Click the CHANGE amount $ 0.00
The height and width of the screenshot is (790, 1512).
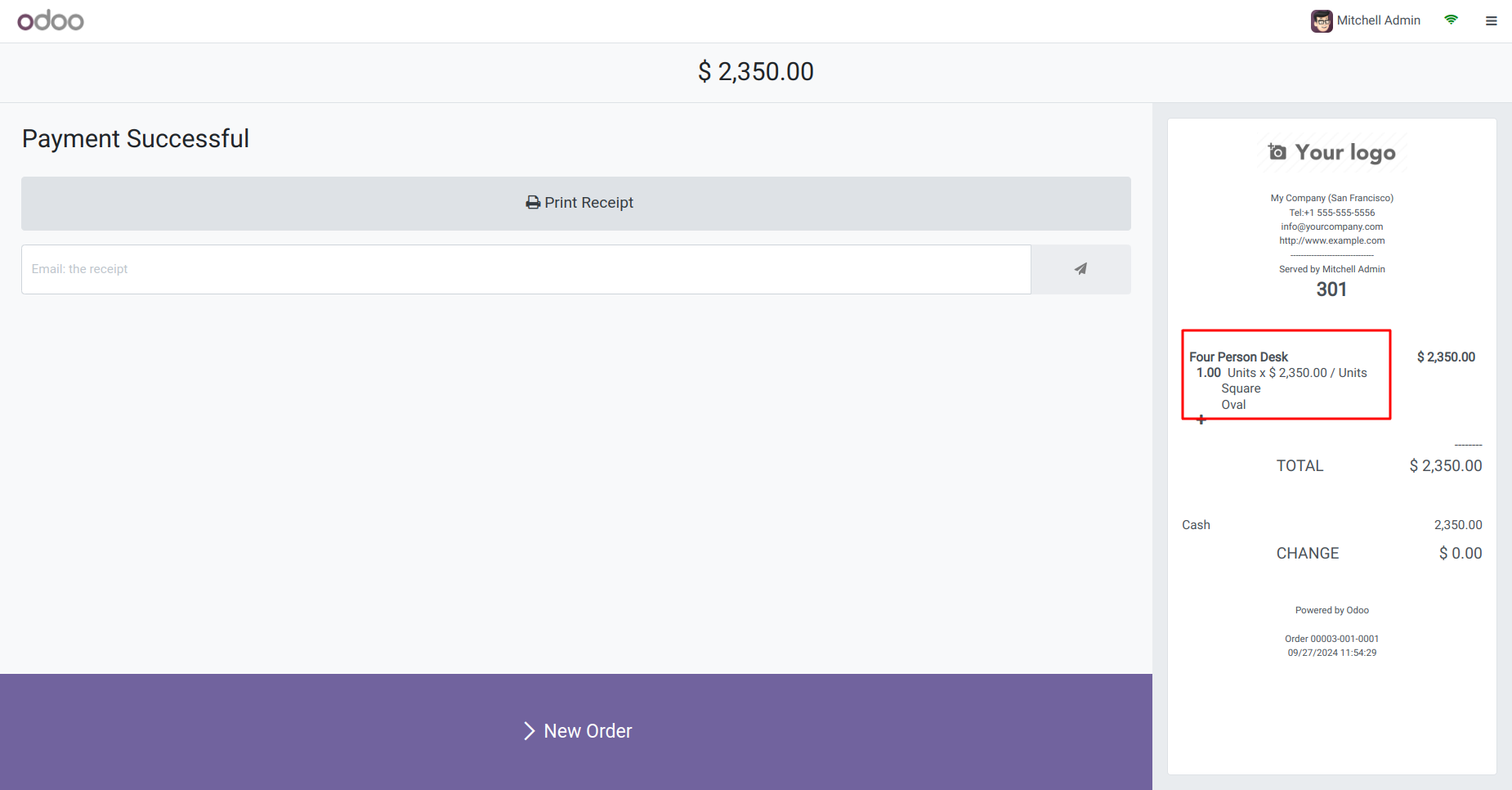[x=1460, y=554]
